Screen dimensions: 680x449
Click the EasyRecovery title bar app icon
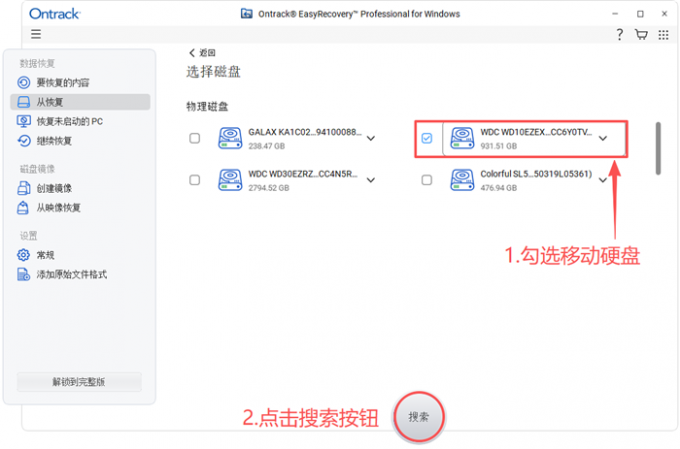[247, 14]
